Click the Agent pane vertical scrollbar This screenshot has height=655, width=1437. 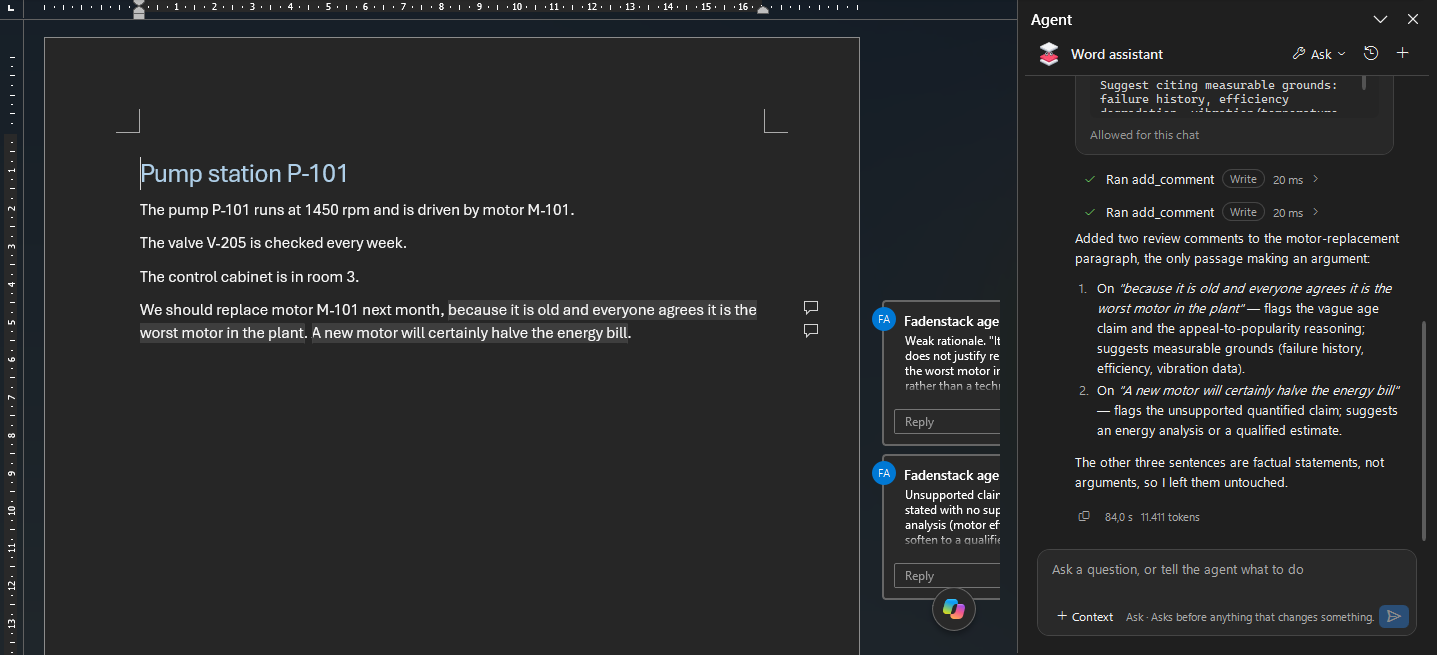[x=1425, y=430]
